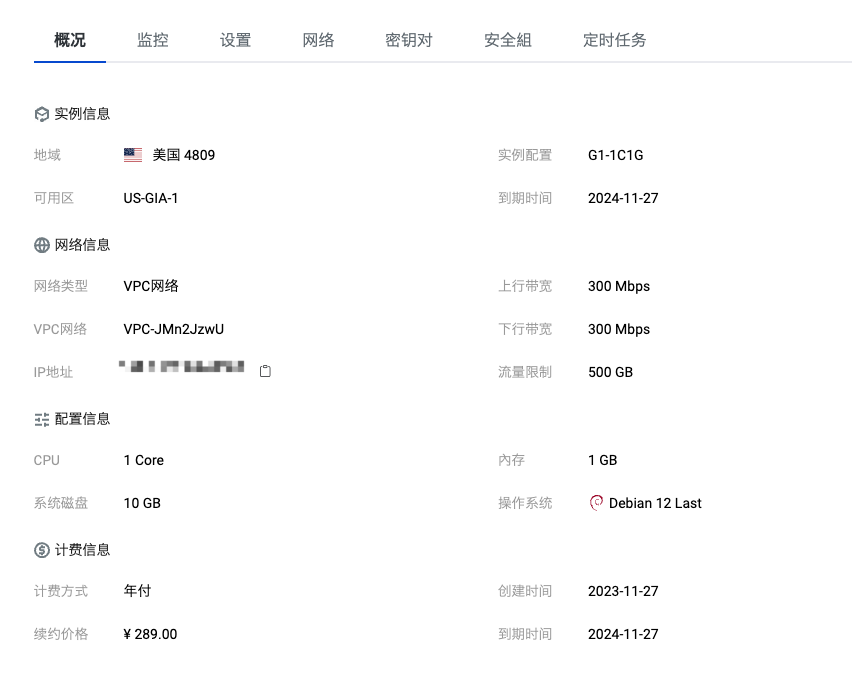Click the VPC网络 network type value
The image size is (852, 689).
151,286
